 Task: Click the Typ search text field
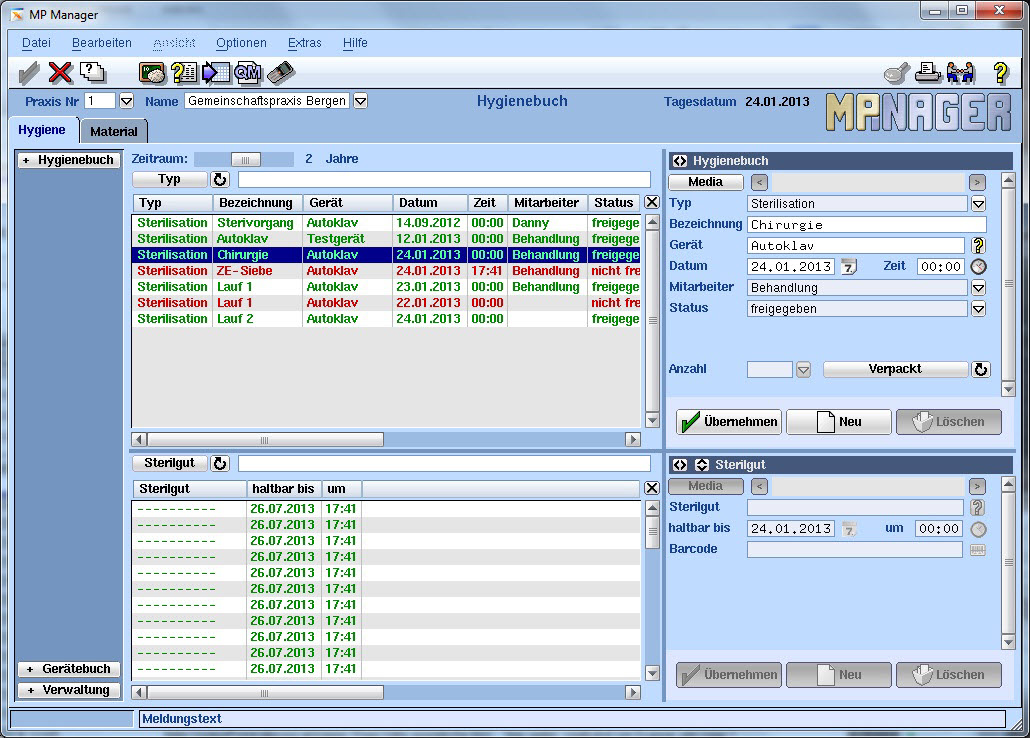(x=444, y=179)
